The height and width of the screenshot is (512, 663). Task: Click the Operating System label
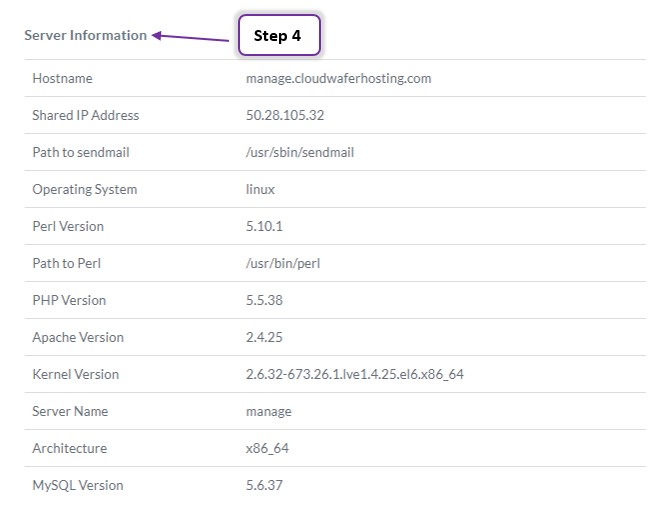(x=85, y=189)
